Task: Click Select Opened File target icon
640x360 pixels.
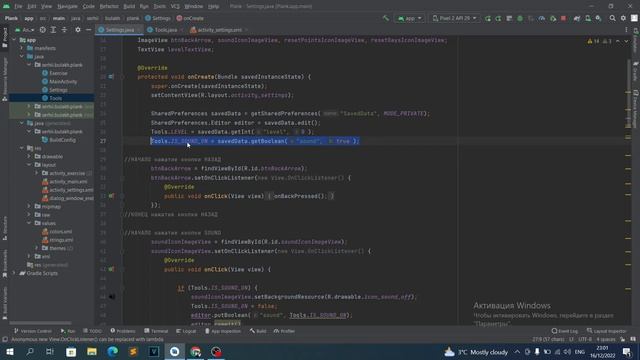Action: pyautogui.click(x=42, y=30)
